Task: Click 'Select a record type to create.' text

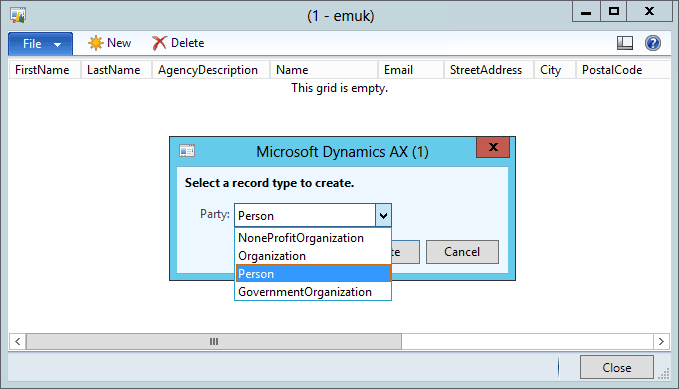Action: click(269, 183)
